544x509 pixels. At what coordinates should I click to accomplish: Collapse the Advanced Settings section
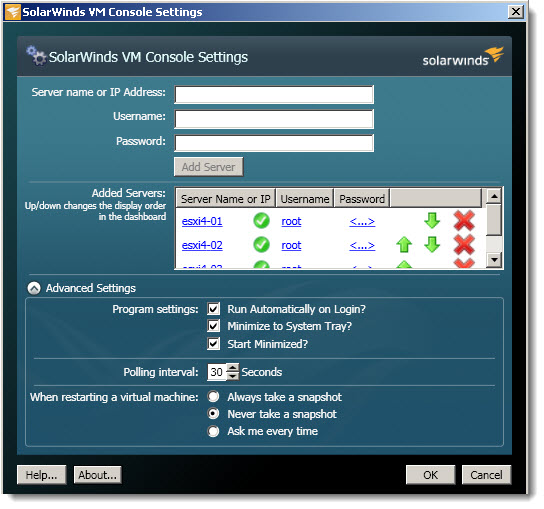point(34,288)
